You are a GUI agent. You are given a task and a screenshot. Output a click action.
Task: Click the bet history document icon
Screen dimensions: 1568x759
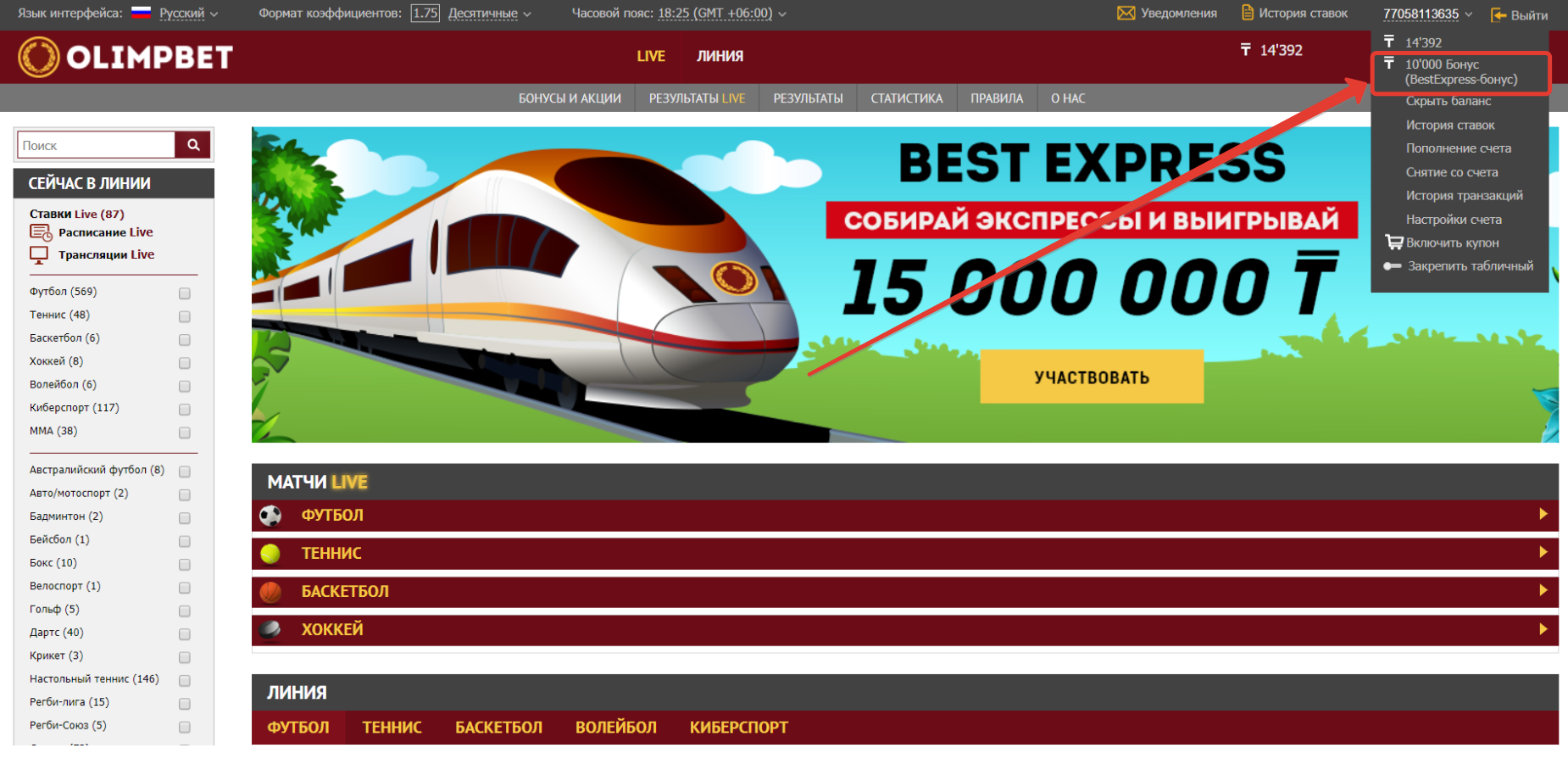(1248, 13)
